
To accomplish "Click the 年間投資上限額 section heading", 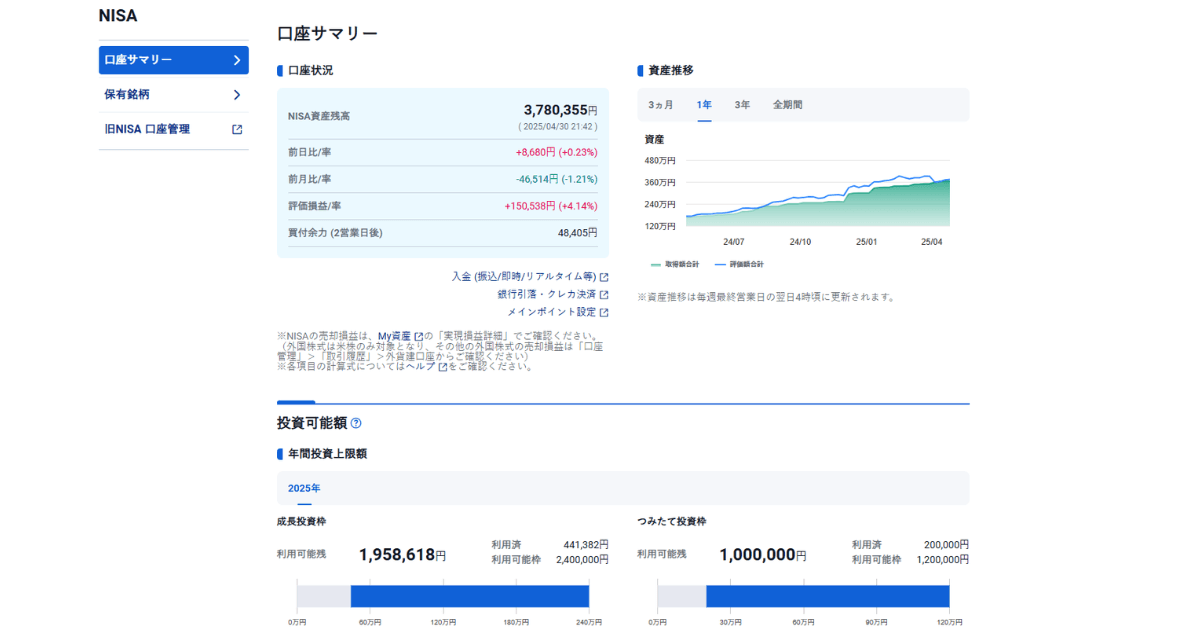I will coord(327,454).
